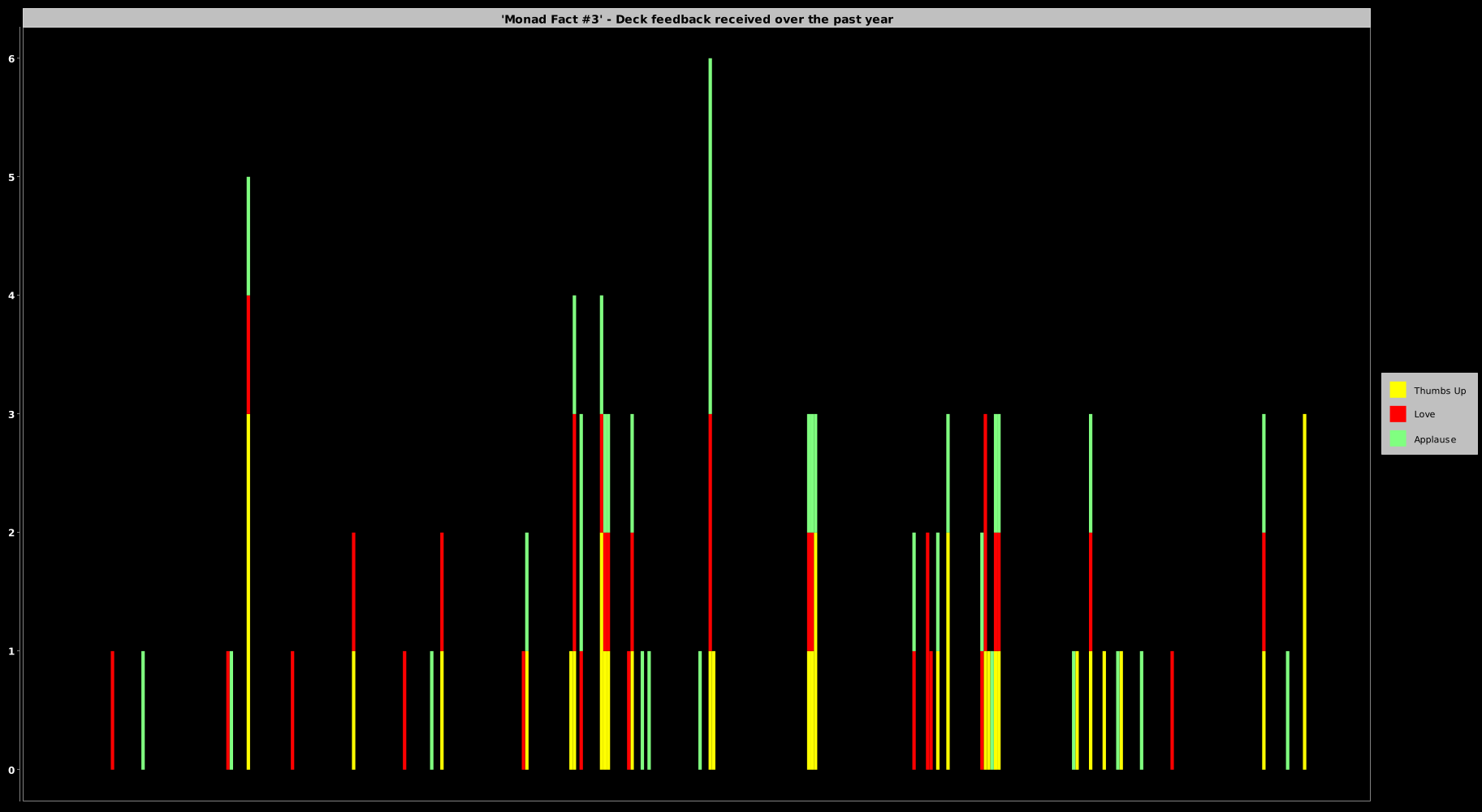Click the rightmost all-yellow bar reaching 3
This screenshot has width=1482, height=812.
point(1304,592)
